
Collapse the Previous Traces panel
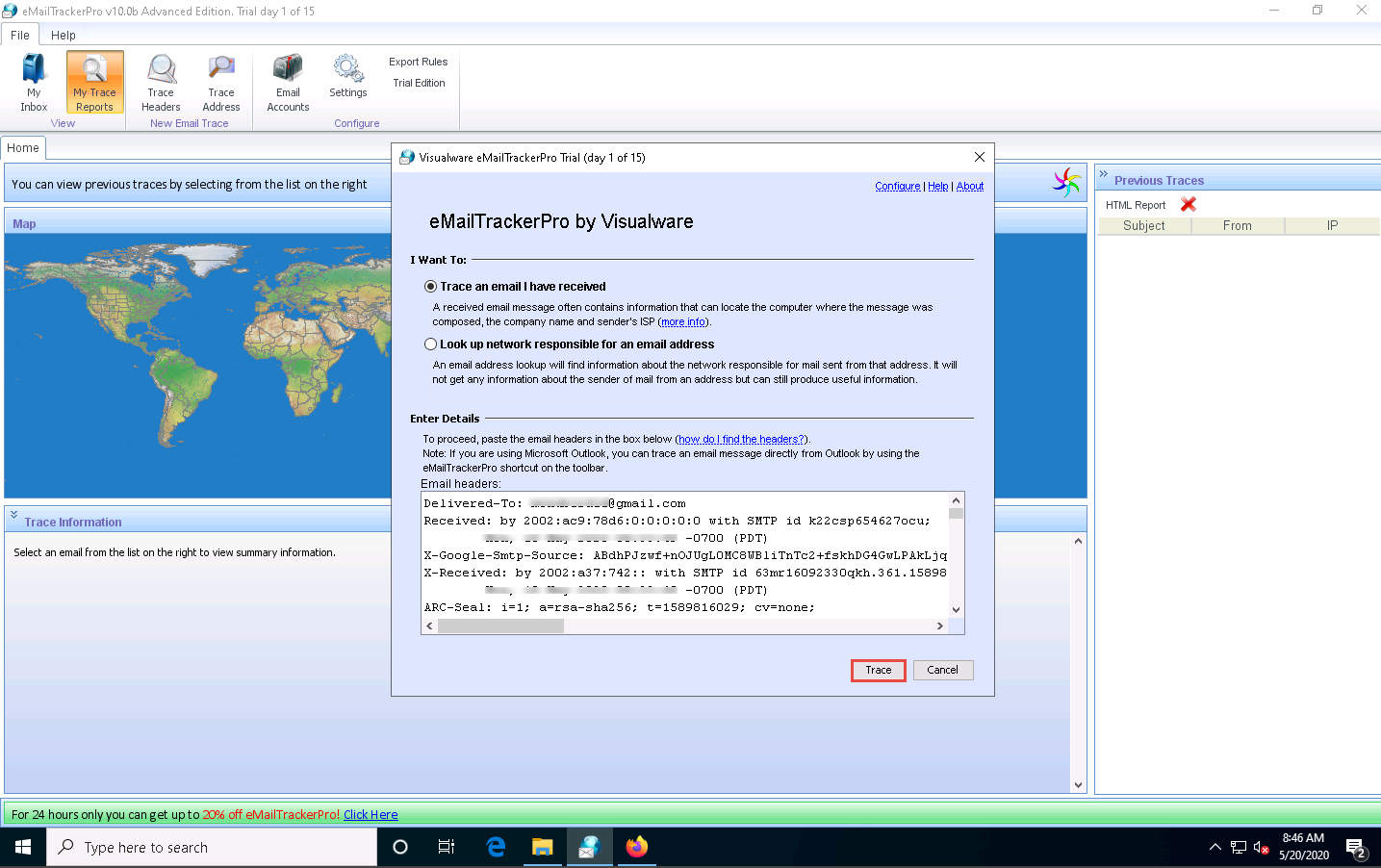[x=1104, y=174]
